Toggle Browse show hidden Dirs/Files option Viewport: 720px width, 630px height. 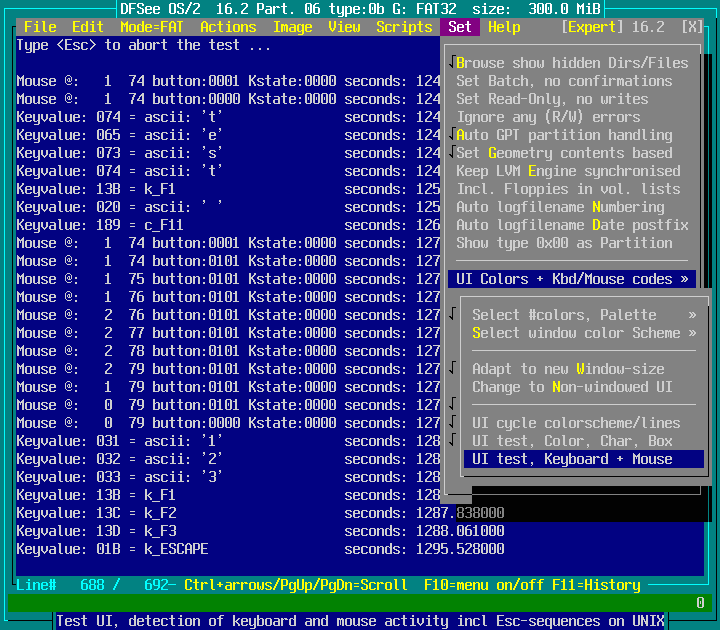coord(572,63)
